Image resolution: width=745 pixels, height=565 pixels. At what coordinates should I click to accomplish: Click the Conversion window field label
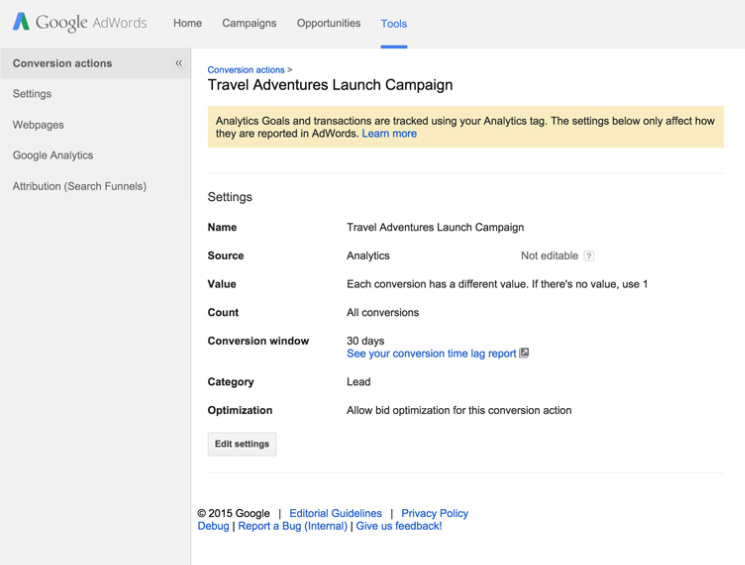[258, 341]
